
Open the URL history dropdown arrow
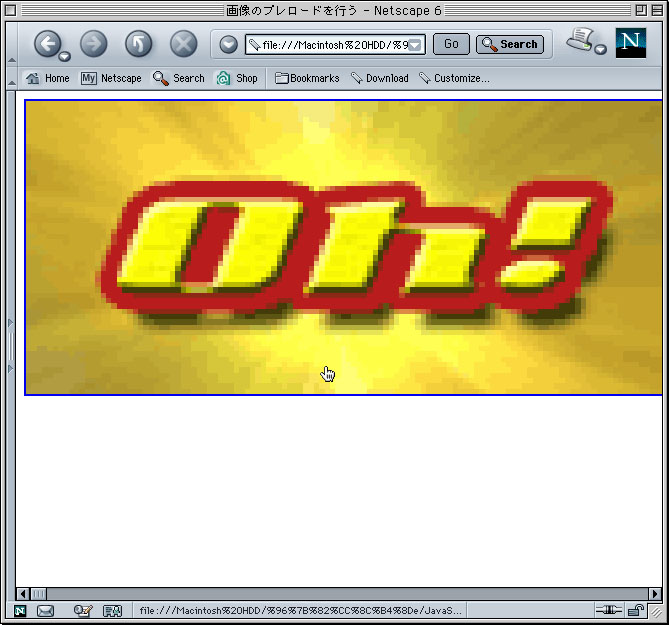pos(415,45)
